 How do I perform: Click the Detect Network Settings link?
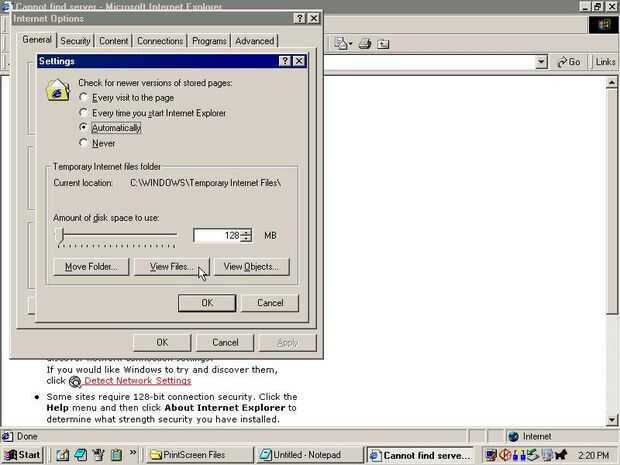click(x=138, y=381)
